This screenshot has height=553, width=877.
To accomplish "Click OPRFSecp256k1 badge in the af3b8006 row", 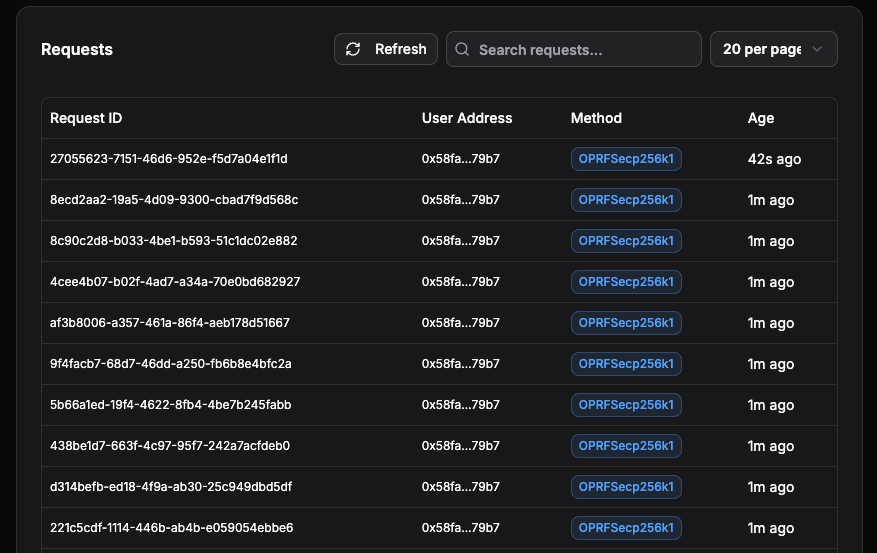I will tap(626, 323).
